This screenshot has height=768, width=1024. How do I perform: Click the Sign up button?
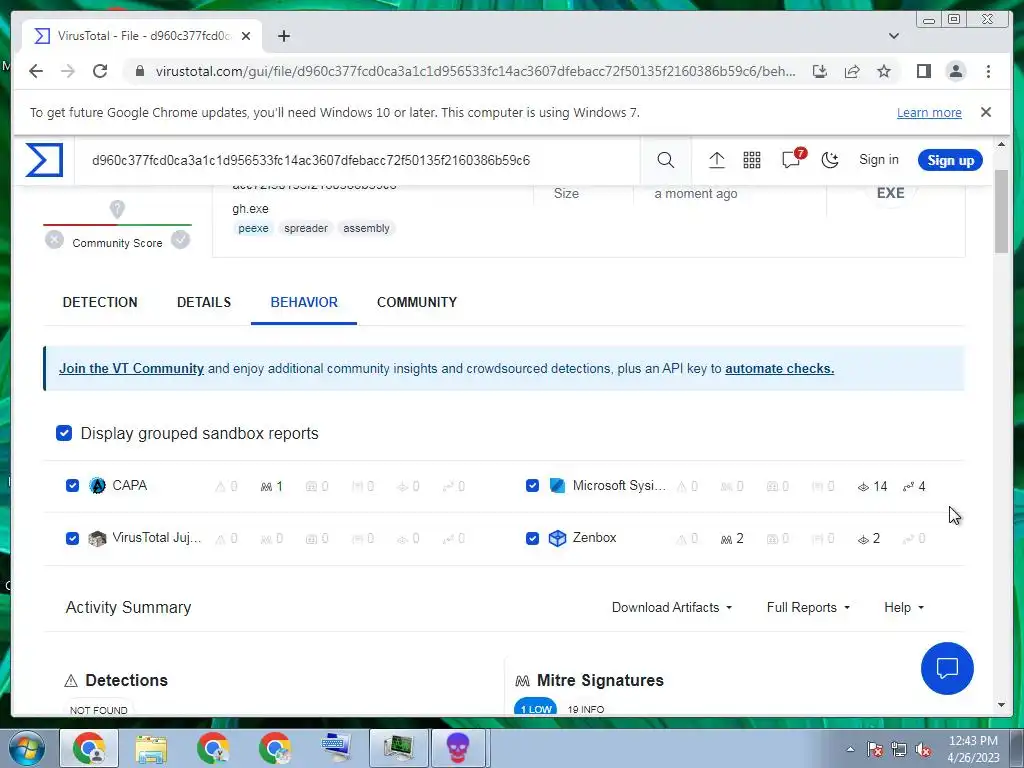950,160
